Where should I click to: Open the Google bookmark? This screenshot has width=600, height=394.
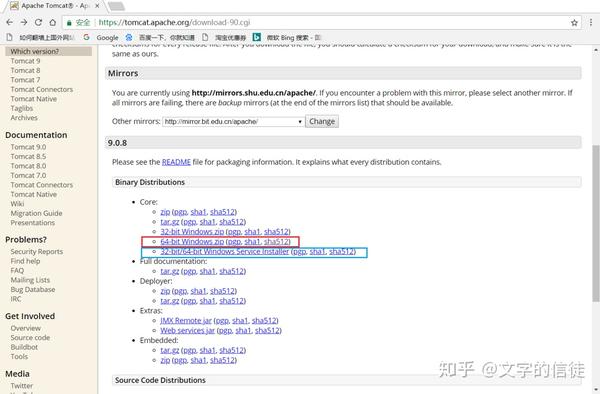101,37
